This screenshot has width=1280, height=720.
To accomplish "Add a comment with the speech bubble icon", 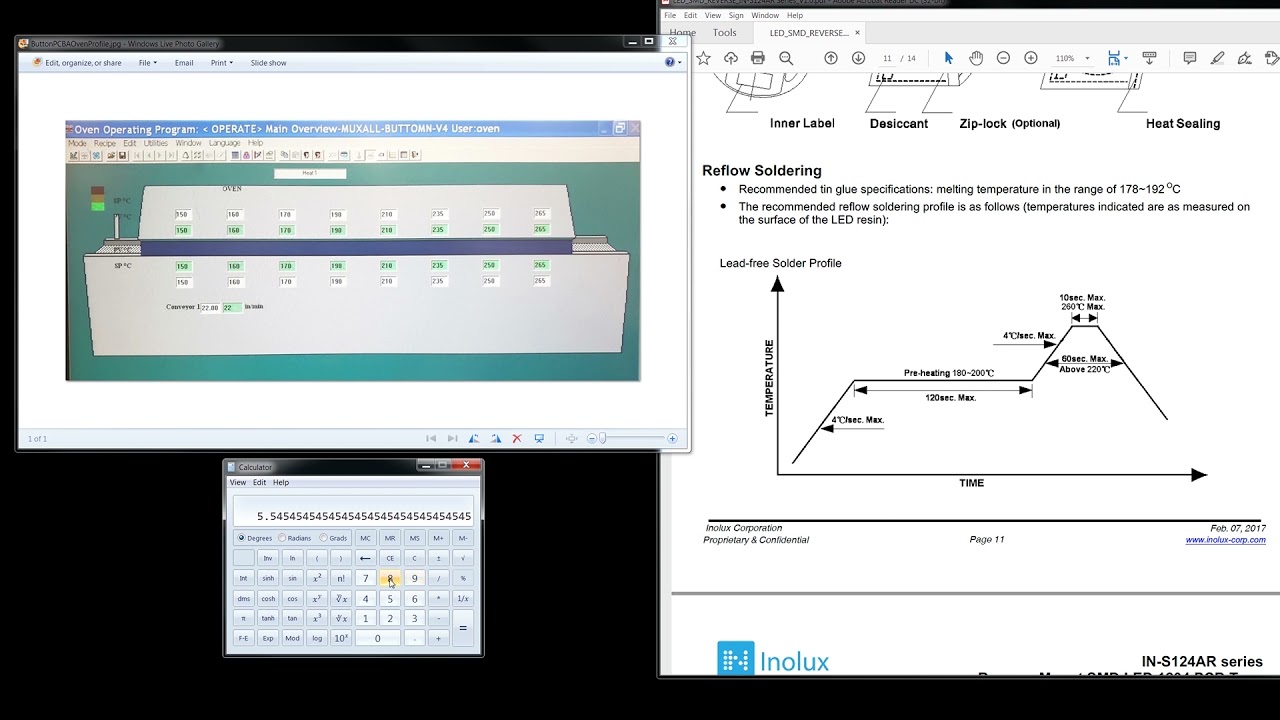I will [1189, 58].
